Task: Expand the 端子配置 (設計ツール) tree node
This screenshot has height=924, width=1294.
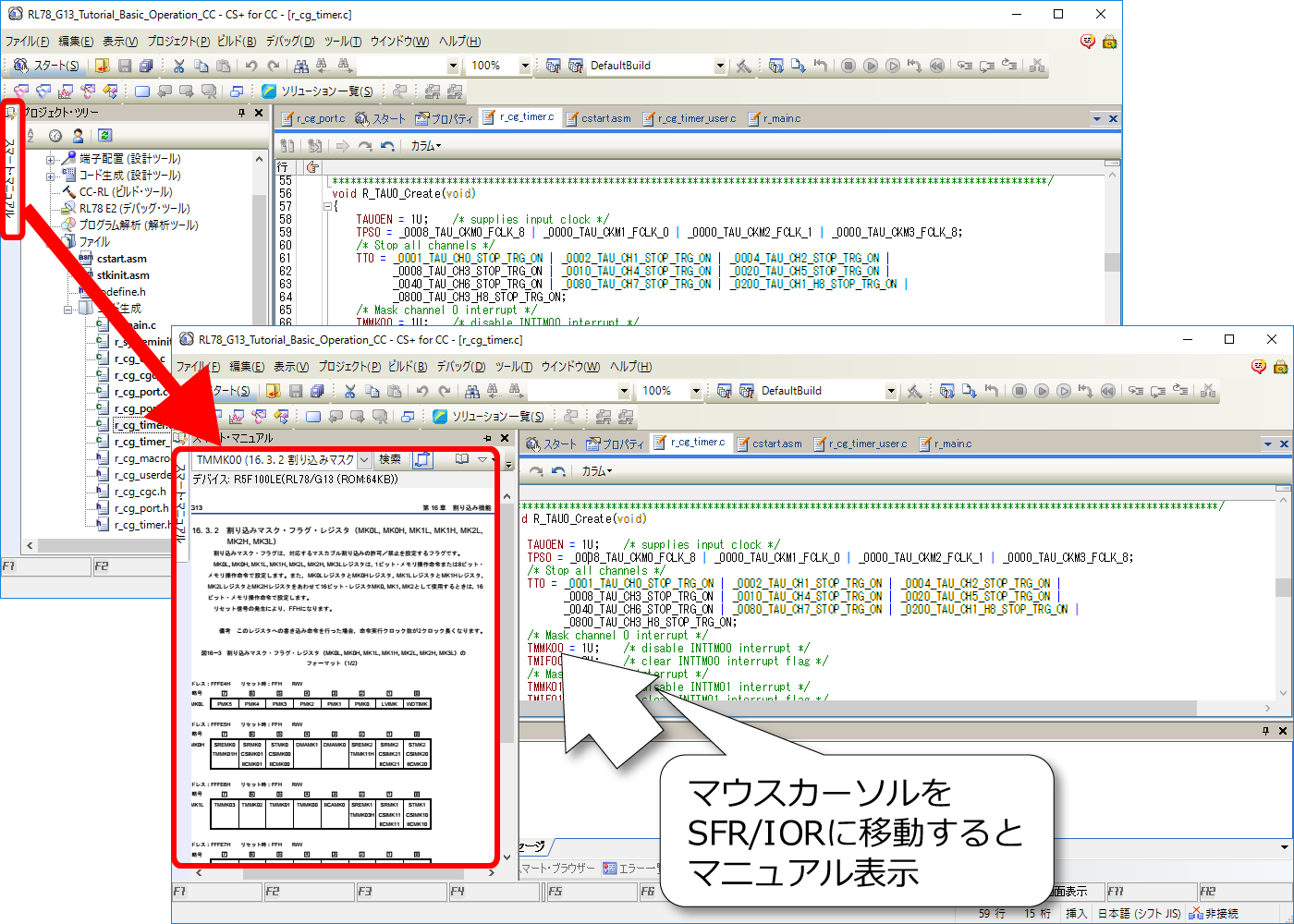Action: pyautogui.click(x=51, y=159)
